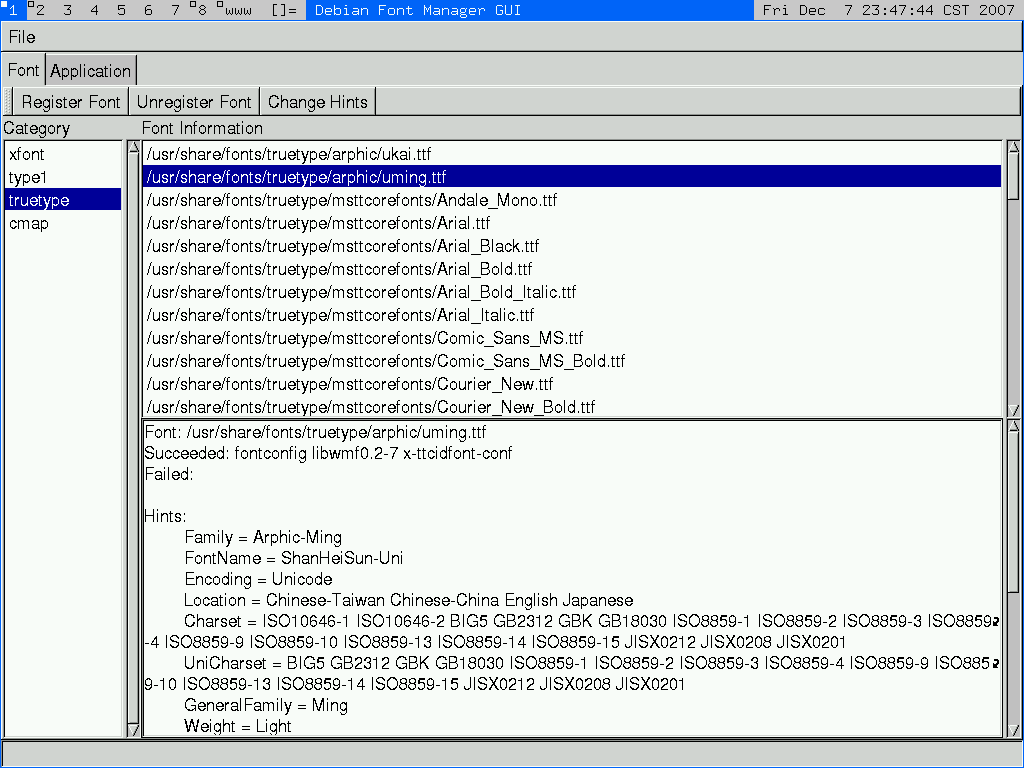This screenshot has height=768, width=1024.
Task: Click the date and time display
Action: click(x=889, y=10)
